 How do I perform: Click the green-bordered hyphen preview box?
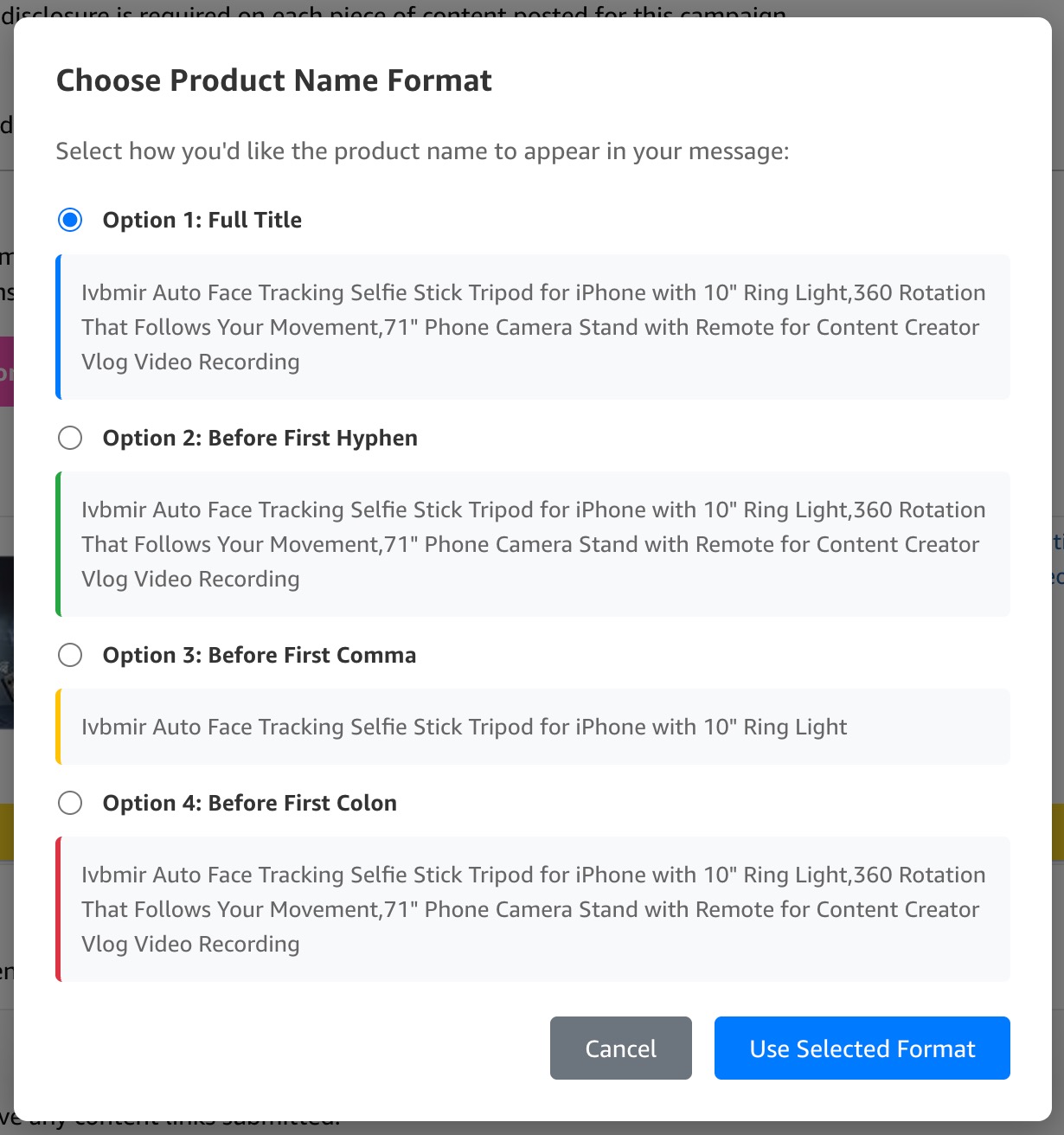point(533,544)
